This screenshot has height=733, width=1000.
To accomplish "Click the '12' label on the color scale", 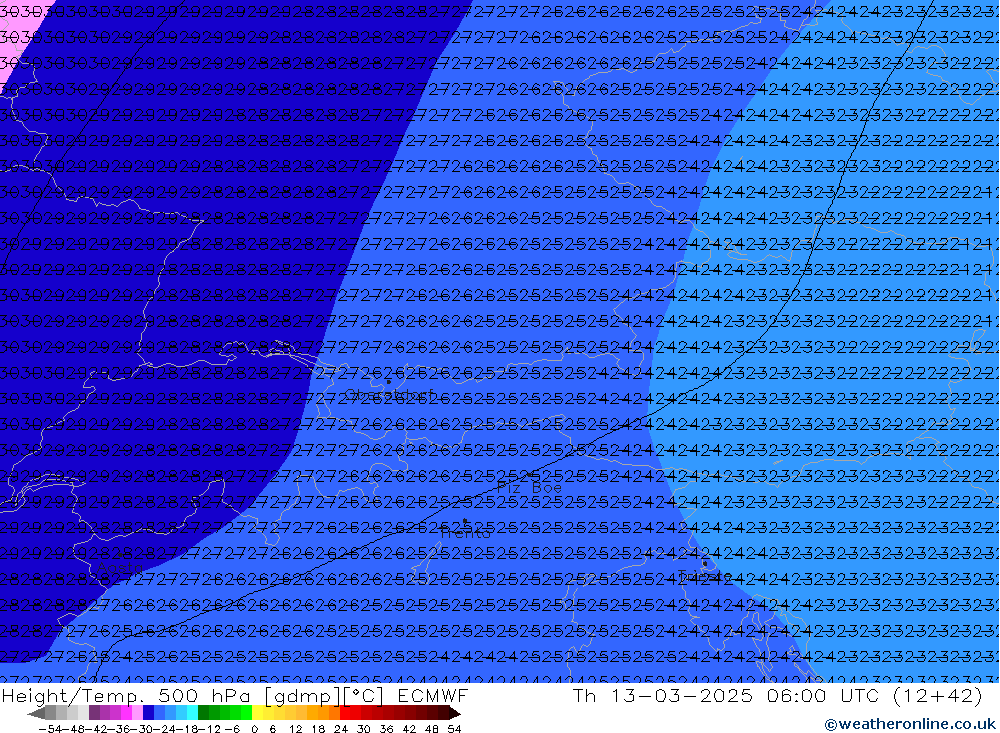I will (x=295, y=729).
